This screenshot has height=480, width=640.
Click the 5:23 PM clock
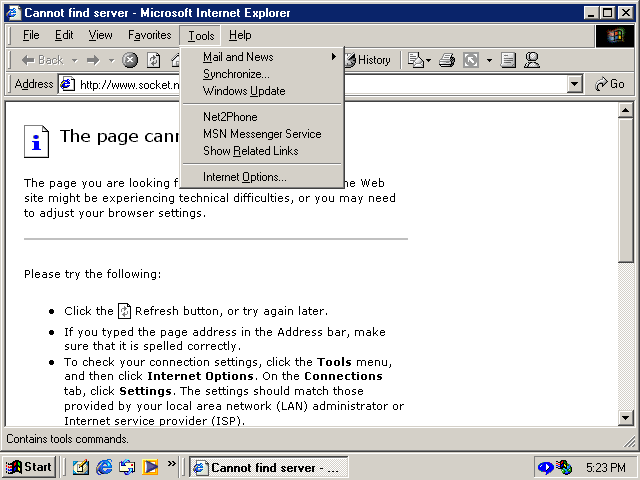(x=606, y=467)
